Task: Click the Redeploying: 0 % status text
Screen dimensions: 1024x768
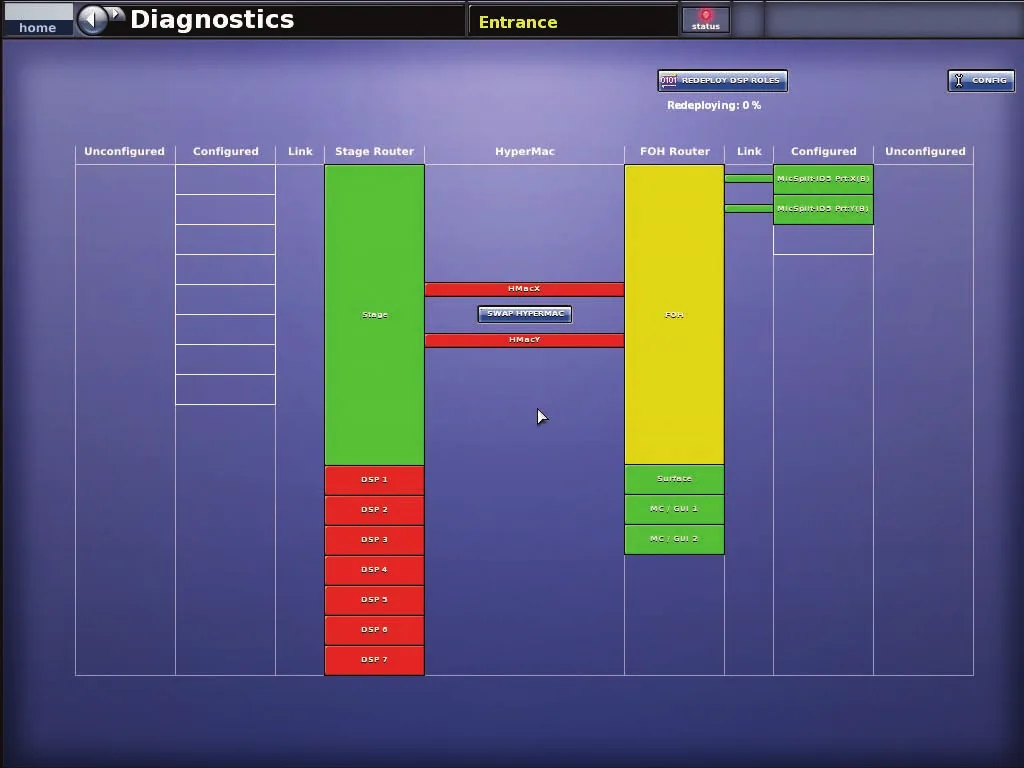Action: 714,105
